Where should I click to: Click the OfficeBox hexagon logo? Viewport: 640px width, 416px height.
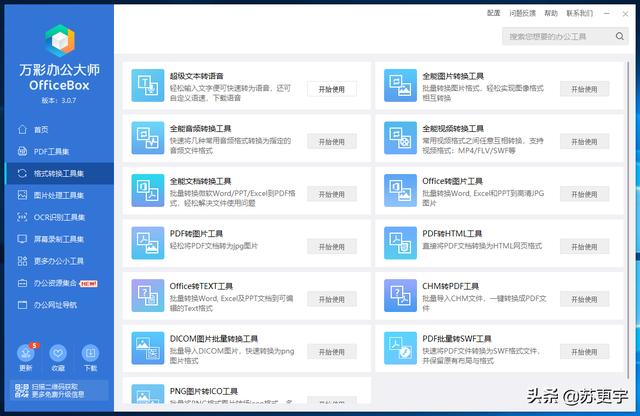point(60,40)
